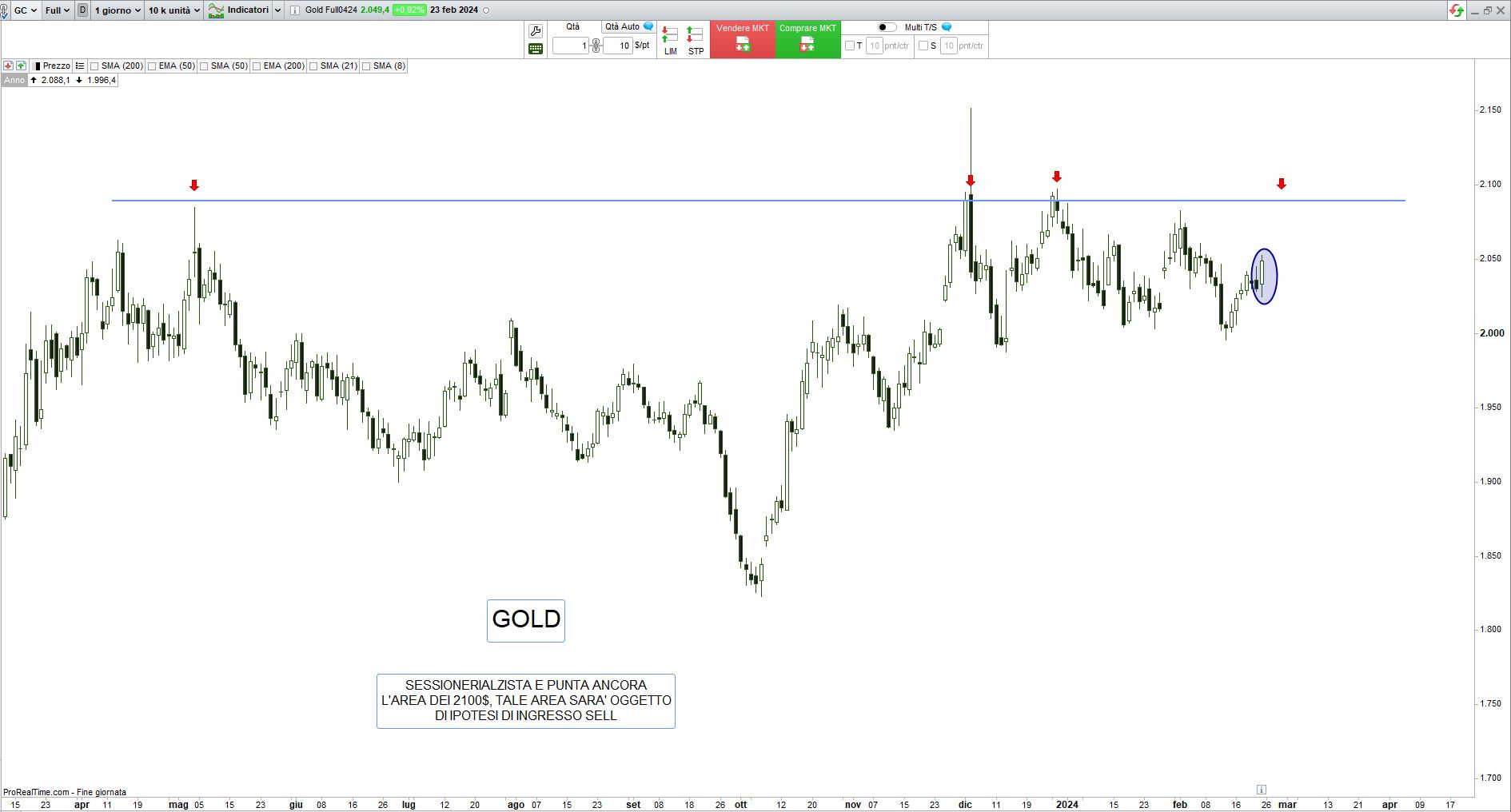Click the chain link between quantity fields
The height and width of the screenshot is (812, 1511).
tap(596, 46)
